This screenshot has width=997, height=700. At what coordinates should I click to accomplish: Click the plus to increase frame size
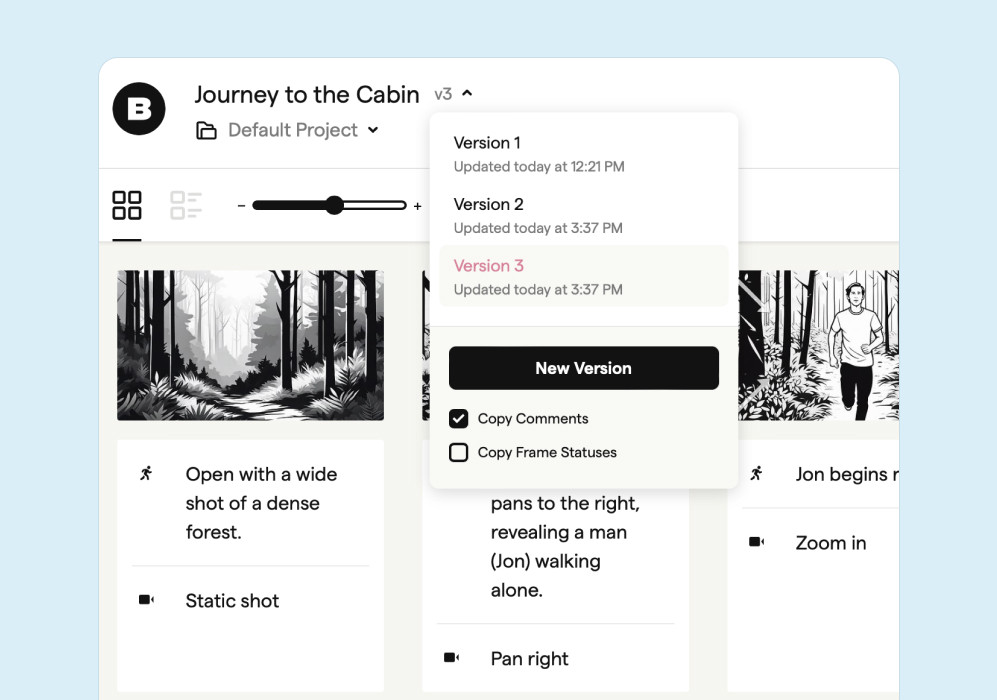tap(417, 206)
